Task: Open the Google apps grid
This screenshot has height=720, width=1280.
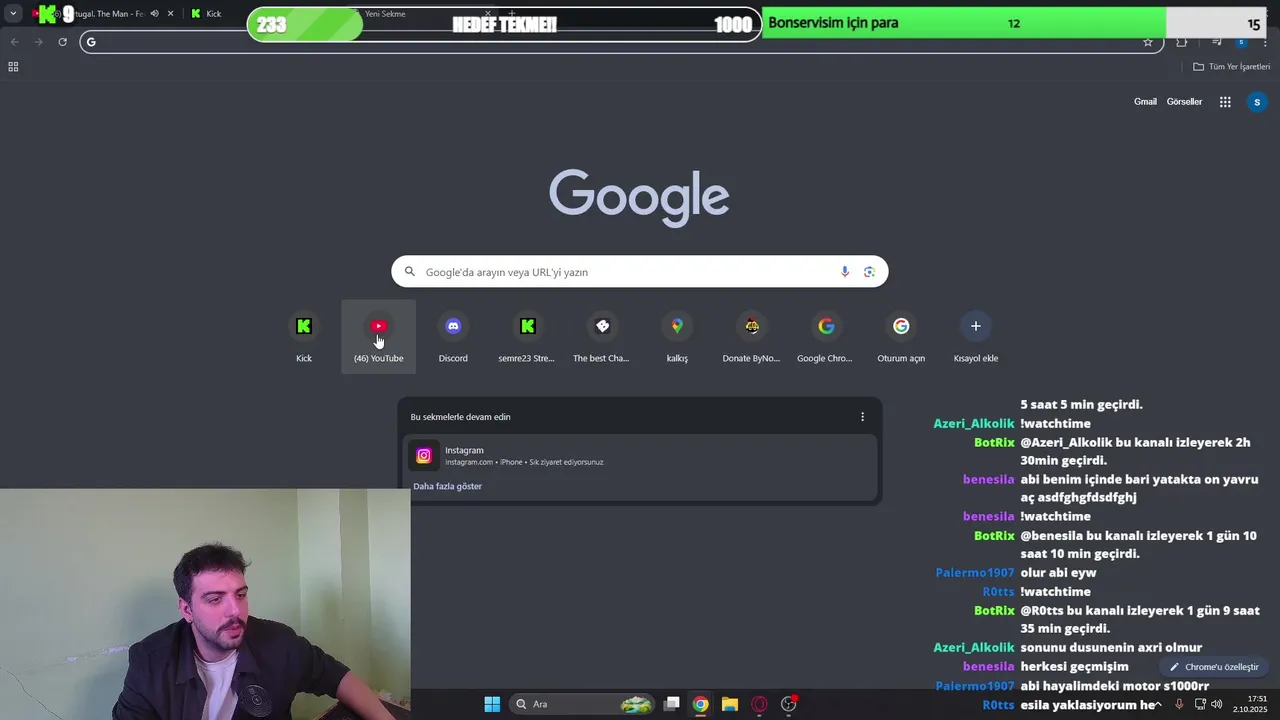Action: tap(1225, 102)
